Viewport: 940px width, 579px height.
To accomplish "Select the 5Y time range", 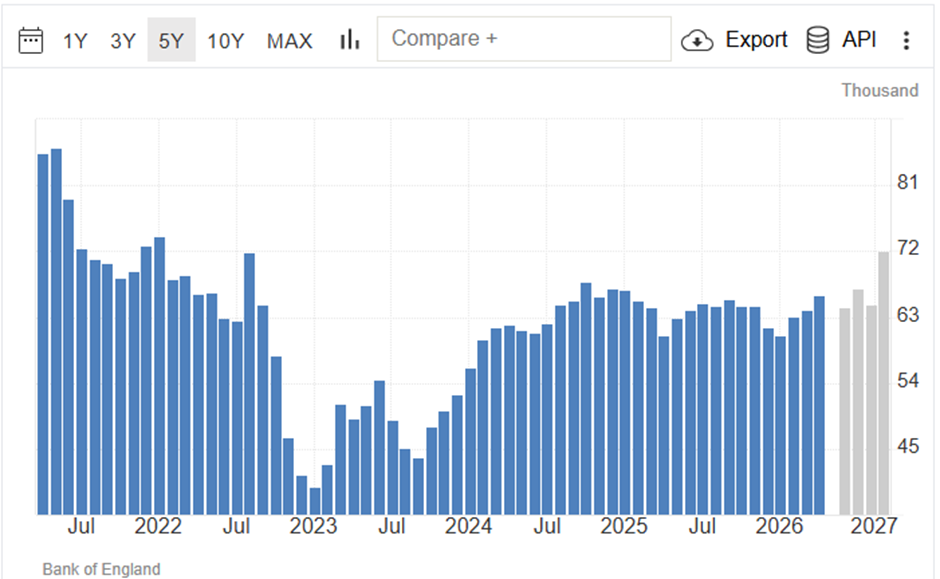I will (x=171, y=40).
